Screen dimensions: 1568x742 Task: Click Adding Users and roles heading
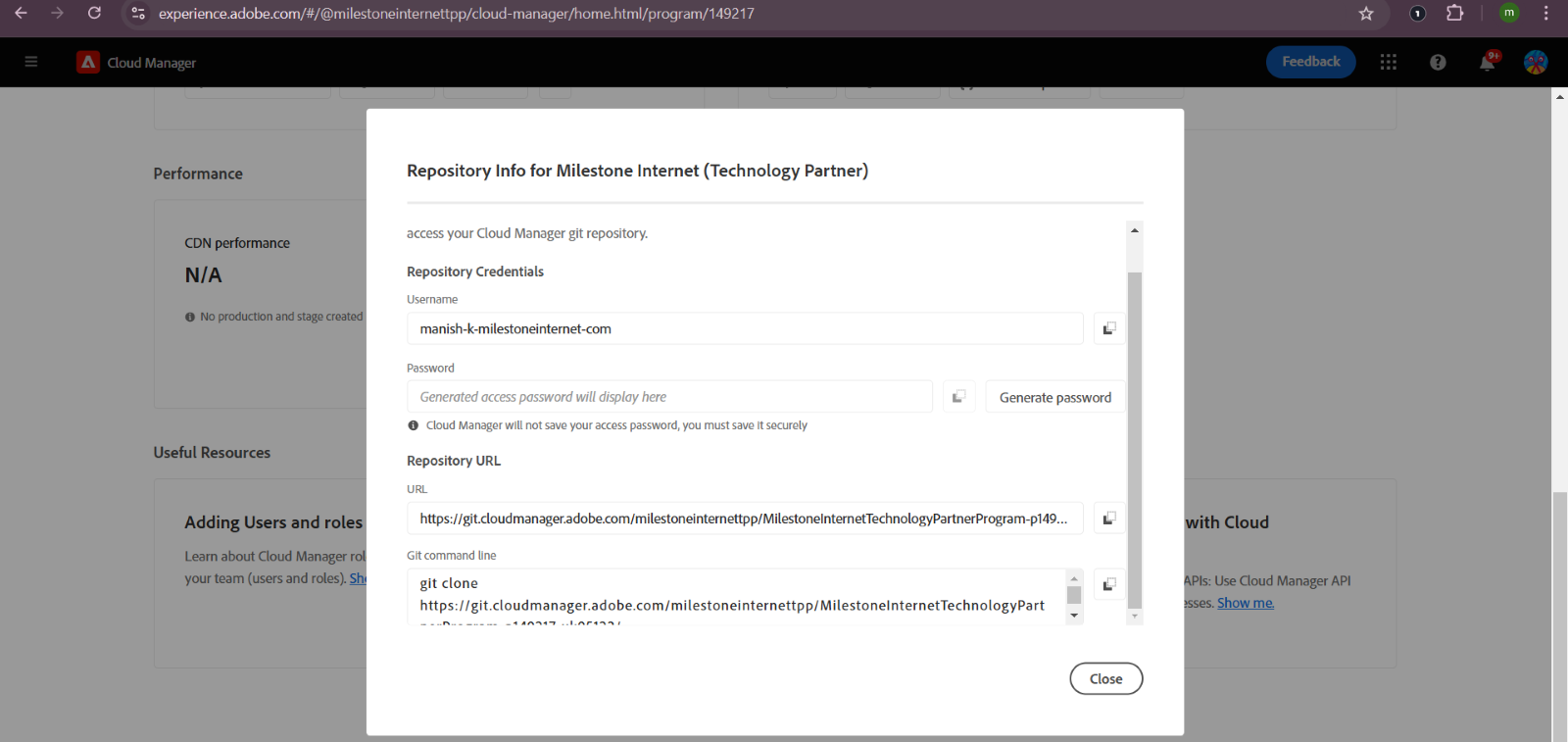pos(273,522)
